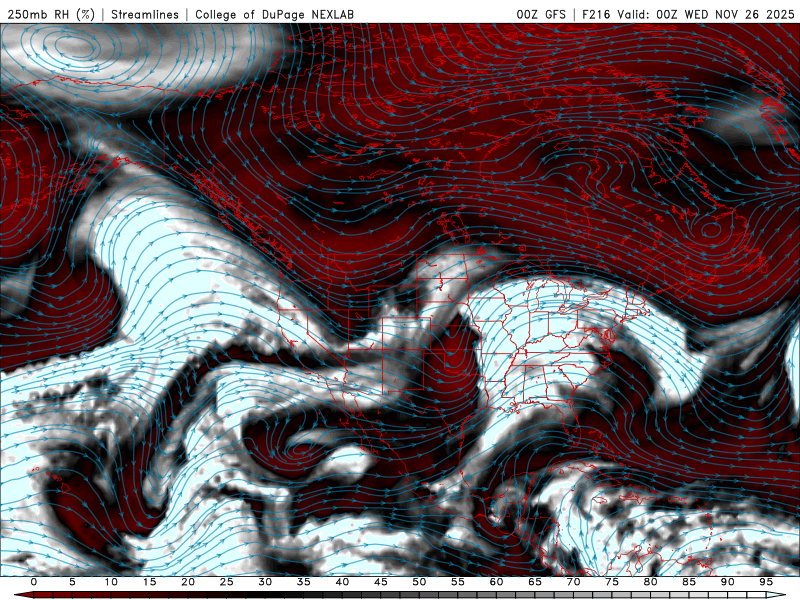Click the "50" colorbar scale label

pyautogui.click(x=419, y=582)
